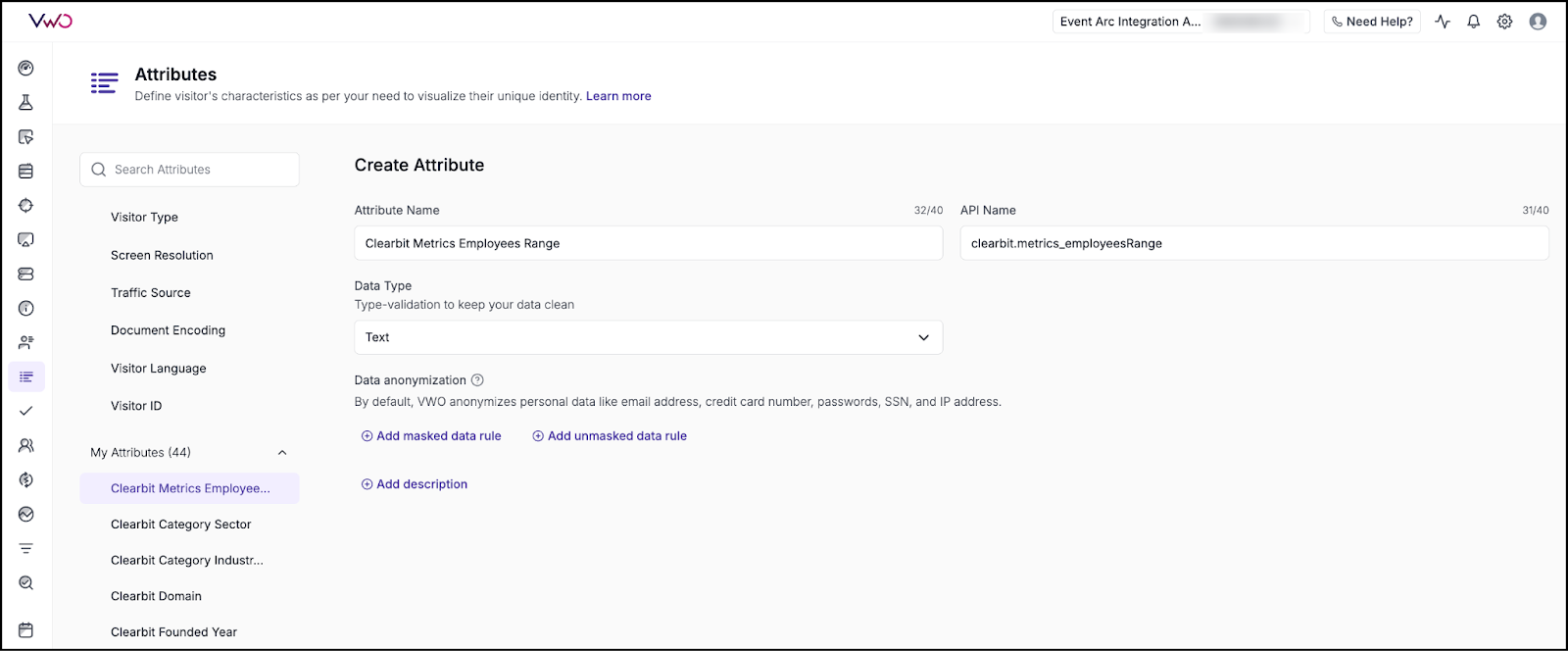The height and width of the screenshot is (651, 1568).
Task: Click the Attribute Name input field
Action: (x=649, y=243)
